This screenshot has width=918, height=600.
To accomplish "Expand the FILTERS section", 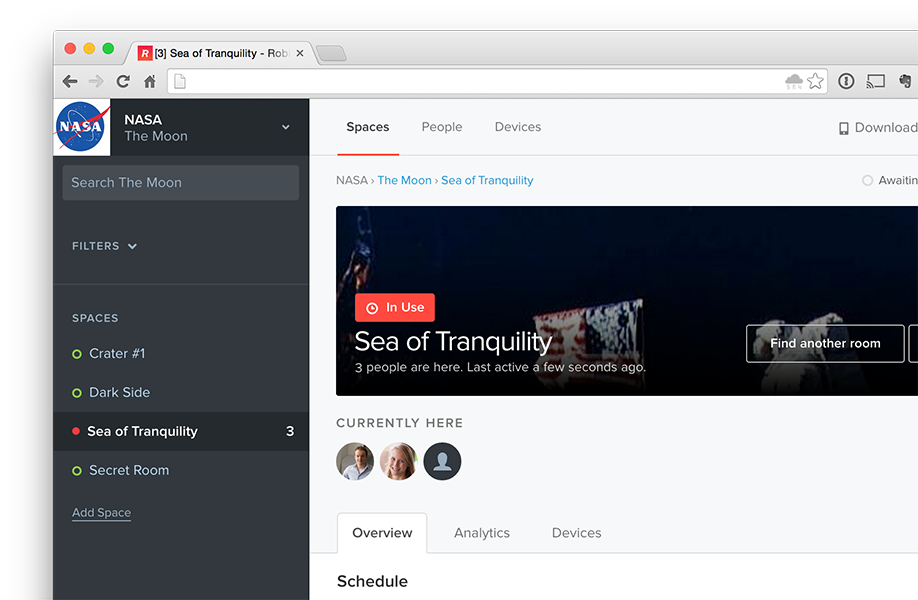I will (x=104, y=246).
